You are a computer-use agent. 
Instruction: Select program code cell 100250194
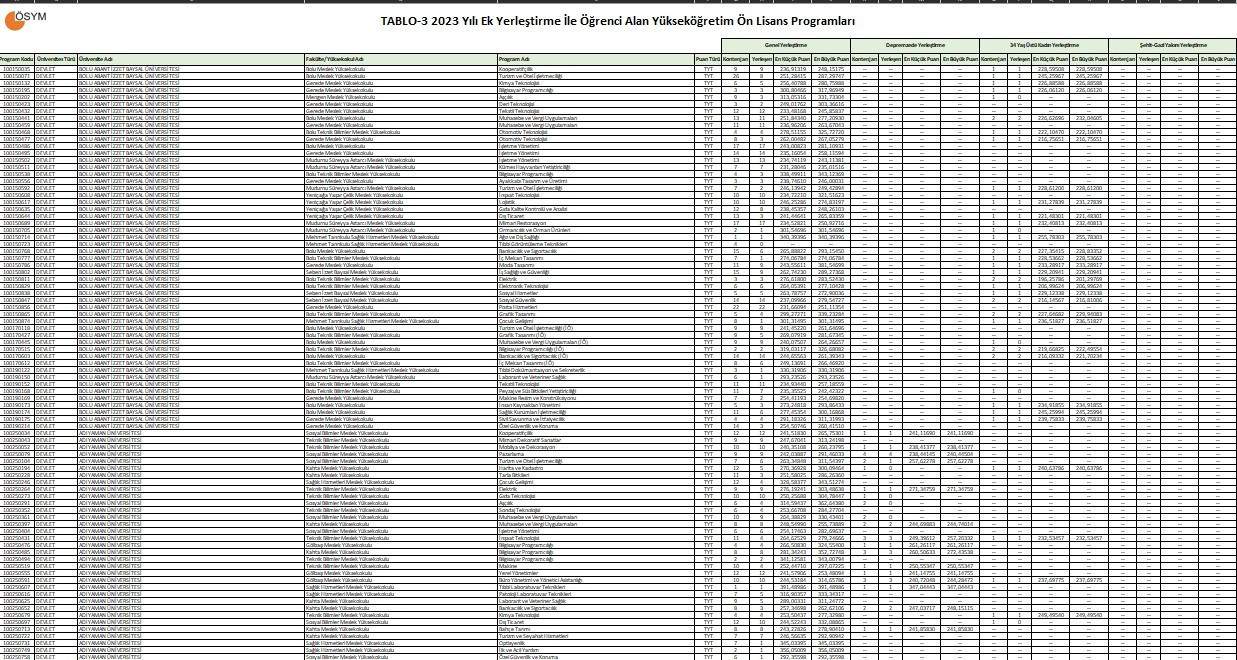click(x=17, y=467)
